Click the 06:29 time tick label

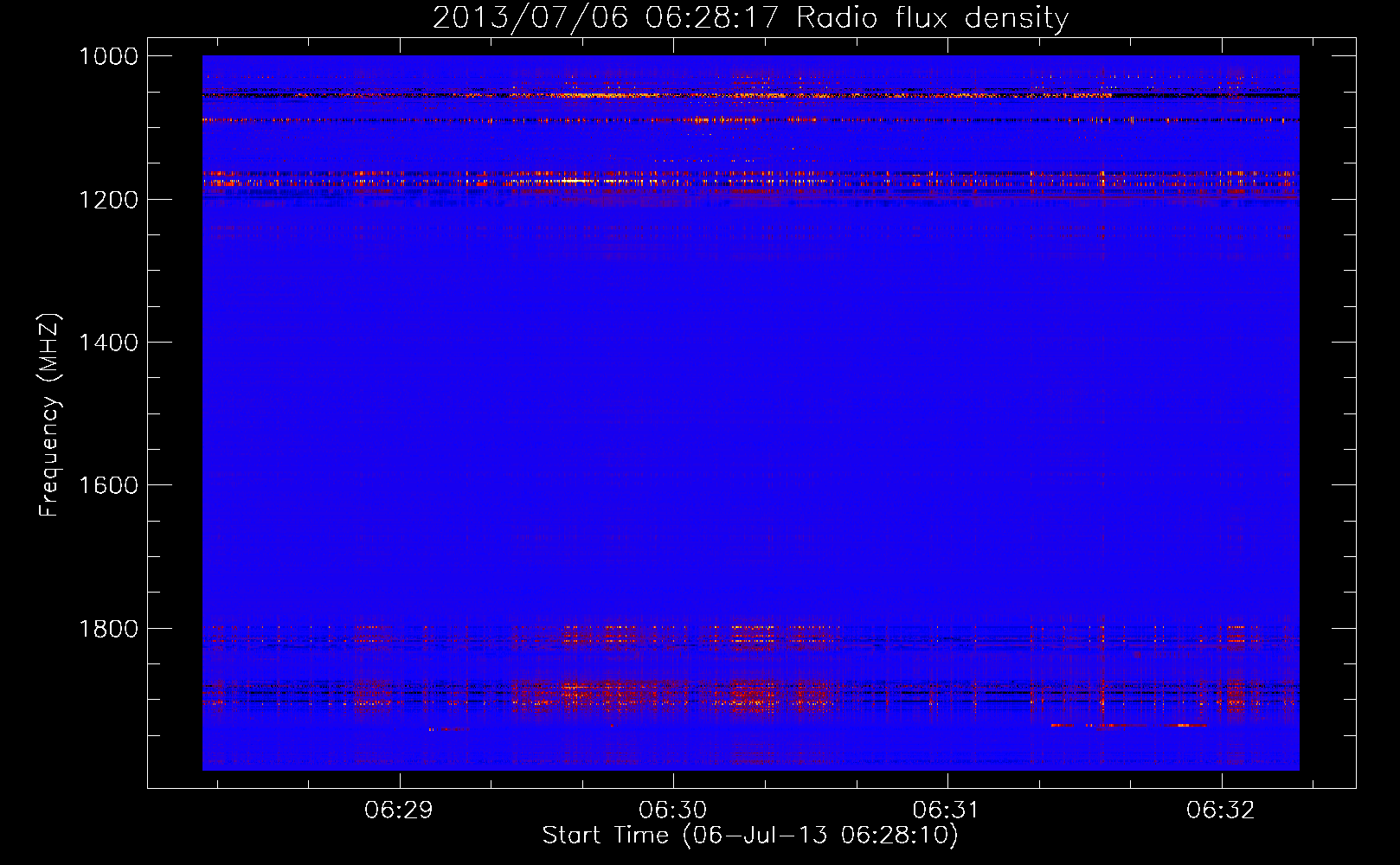click(x=399, y=811)
